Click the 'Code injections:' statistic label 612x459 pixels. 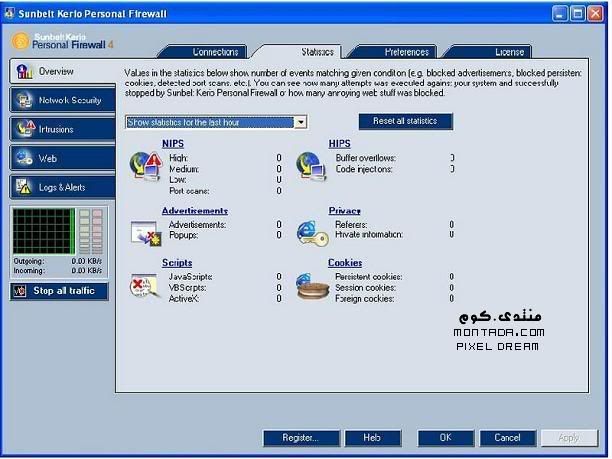click(x=364, y=169)
